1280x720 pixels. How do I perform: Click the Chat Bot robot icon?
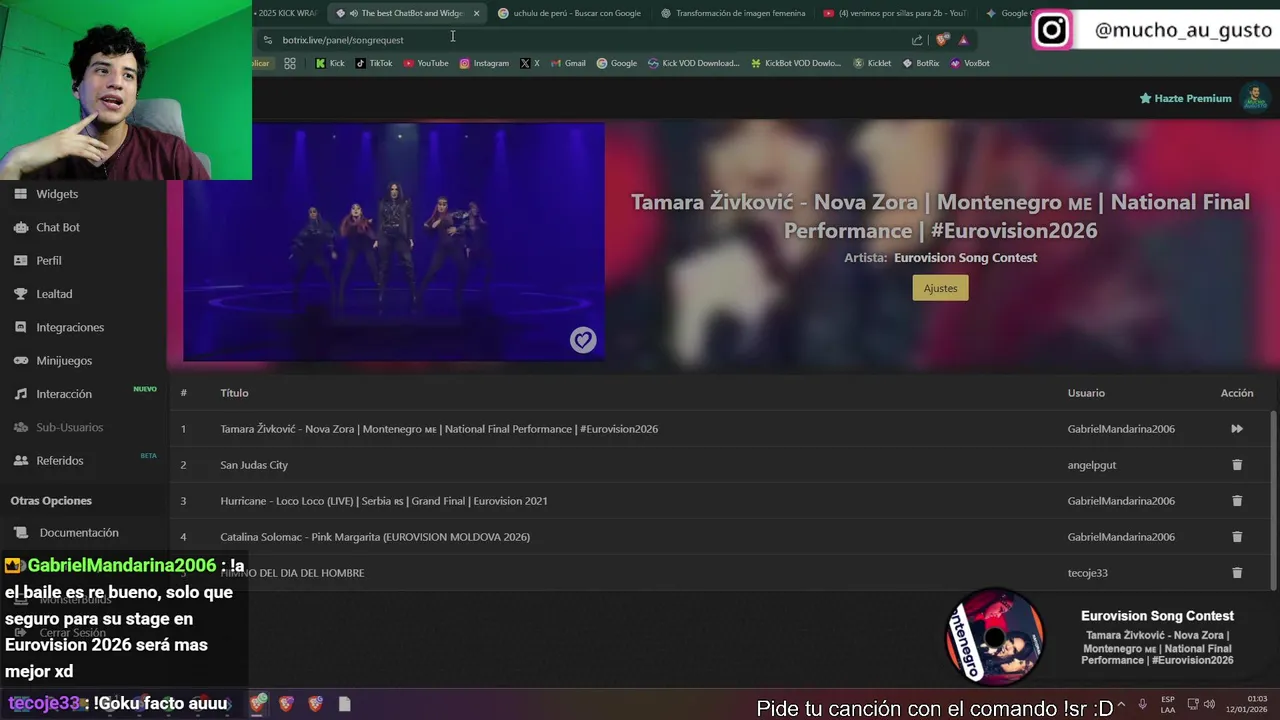click(x=20, y=227)
